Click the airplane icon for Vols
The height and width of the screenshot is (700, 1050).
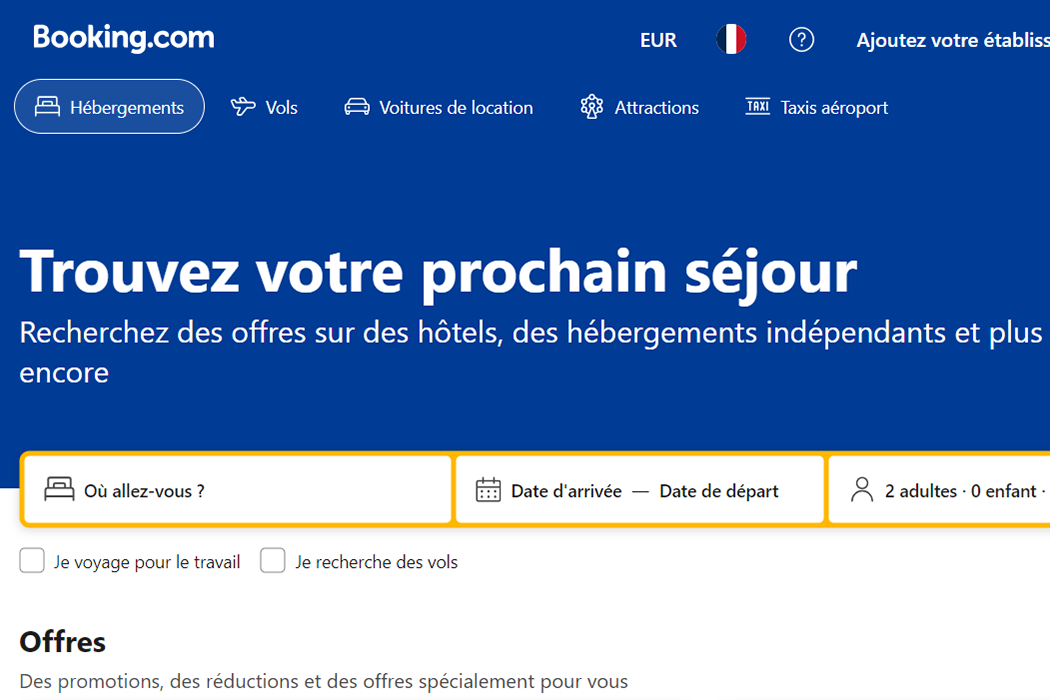243,107
